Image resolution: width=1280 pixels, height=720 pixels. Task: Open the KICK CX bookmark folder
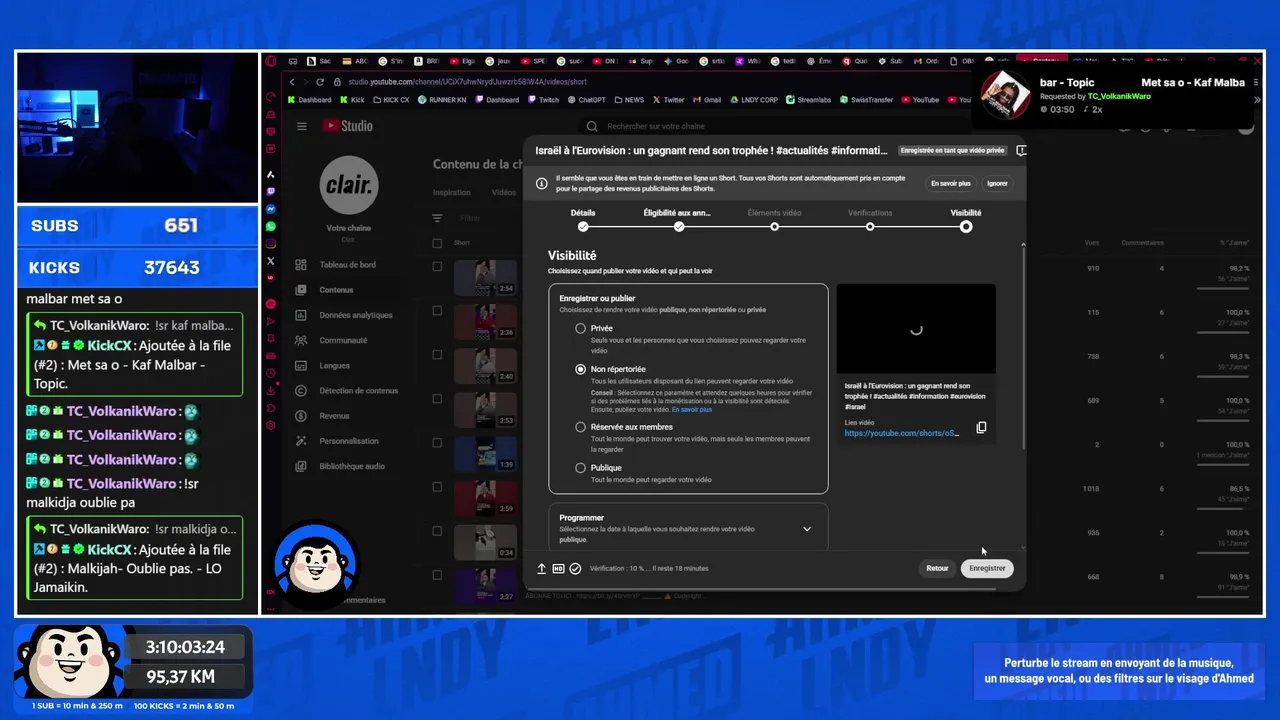(391, 100)
